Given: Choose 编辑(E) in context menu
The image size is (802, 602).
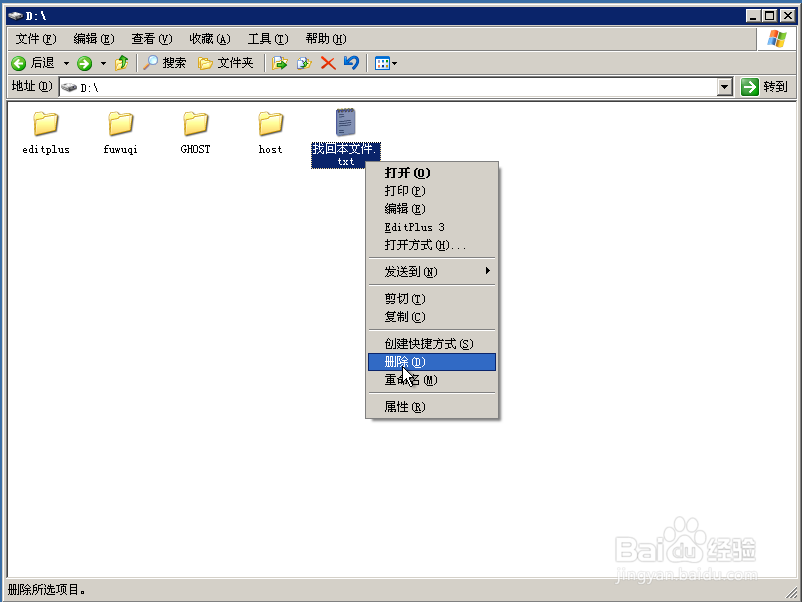Looking at the screenshot, I should (432, 209).
